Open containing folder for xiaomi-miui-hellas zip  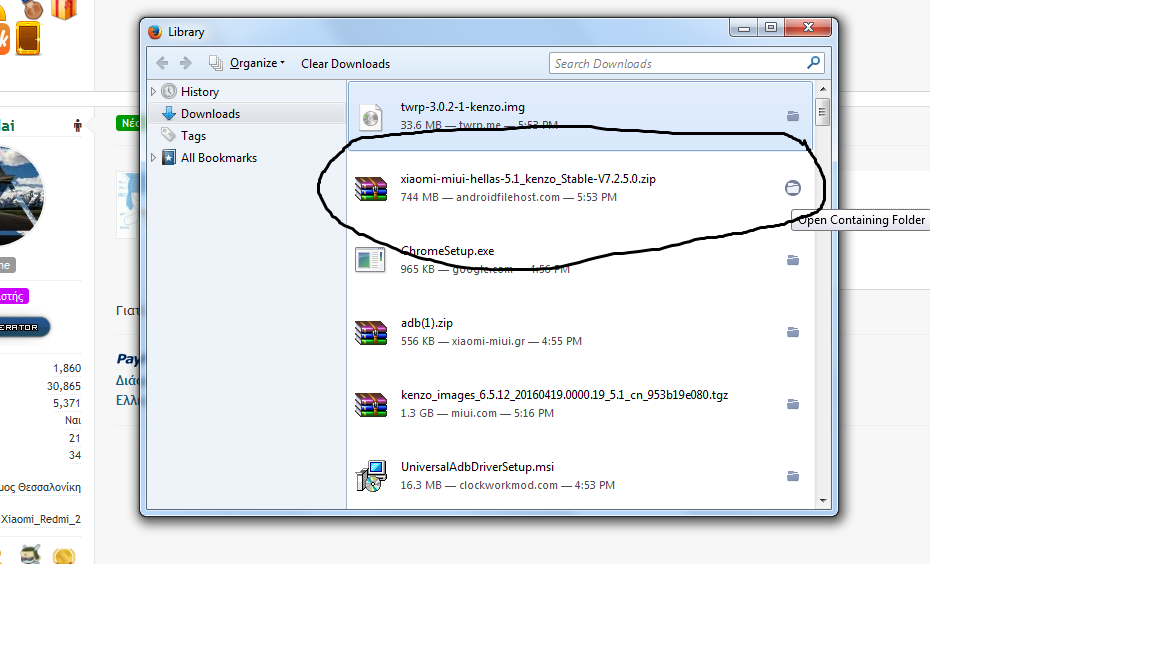[x=793, y=188]
